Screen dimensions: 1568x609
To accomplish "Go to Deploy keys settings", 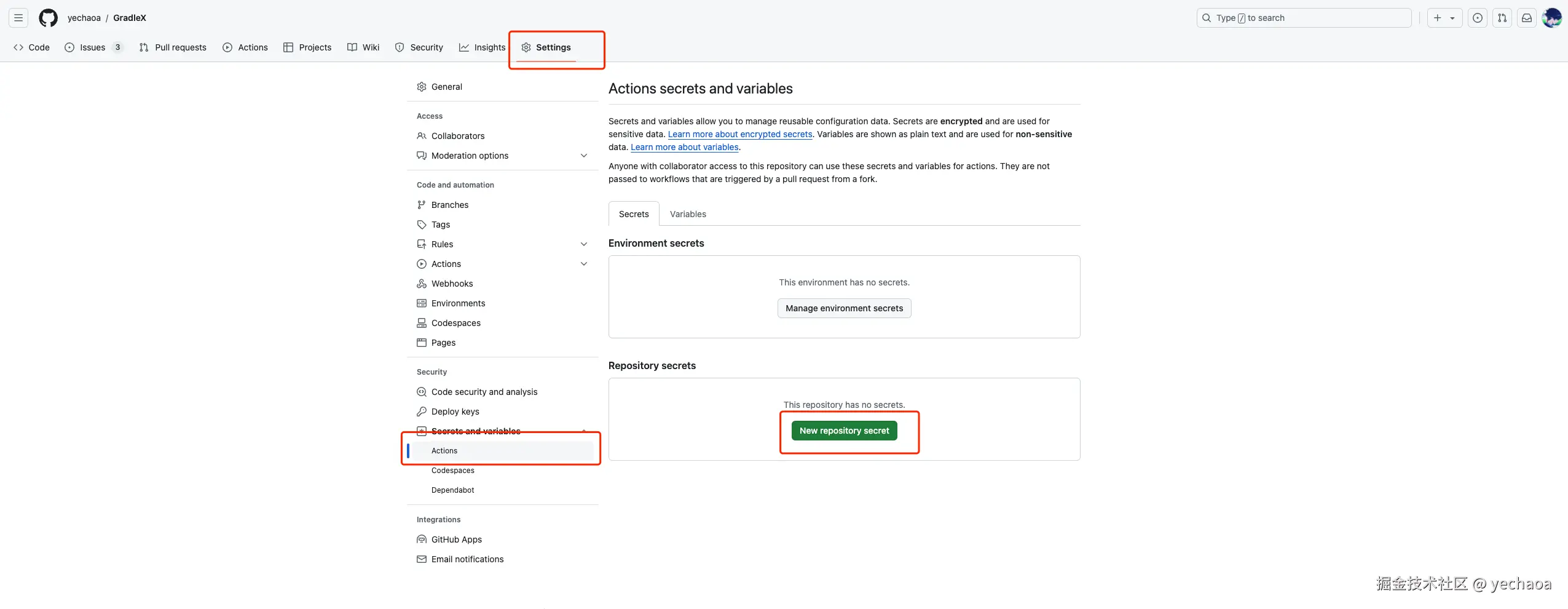I will point(455,412).
